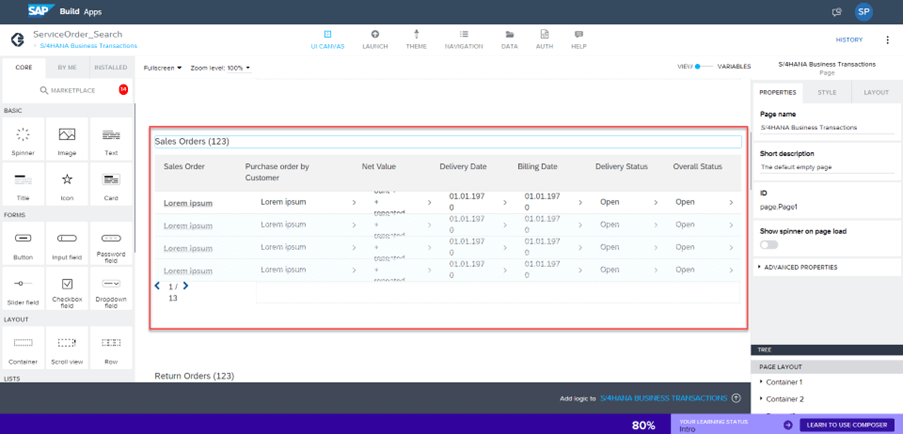Image resolution: width=903 pixels, height=434 pixels.
Task: Click S/4HANA Business Transactions breadcrumb link
Action: click(89, 45)
